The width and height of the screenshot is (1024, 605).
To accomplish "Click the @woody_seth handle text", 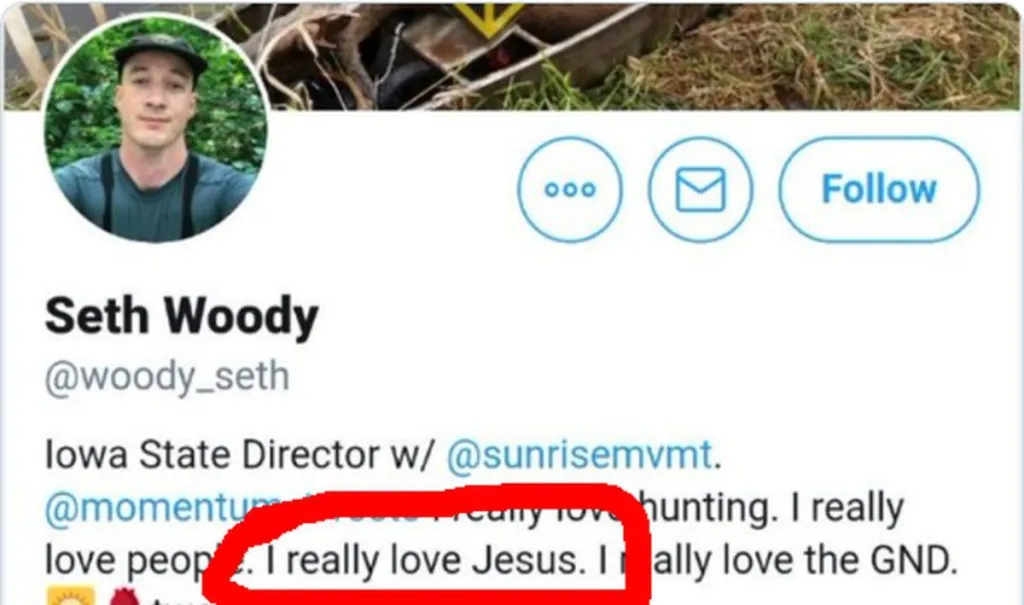I will (x=167, y=377).
